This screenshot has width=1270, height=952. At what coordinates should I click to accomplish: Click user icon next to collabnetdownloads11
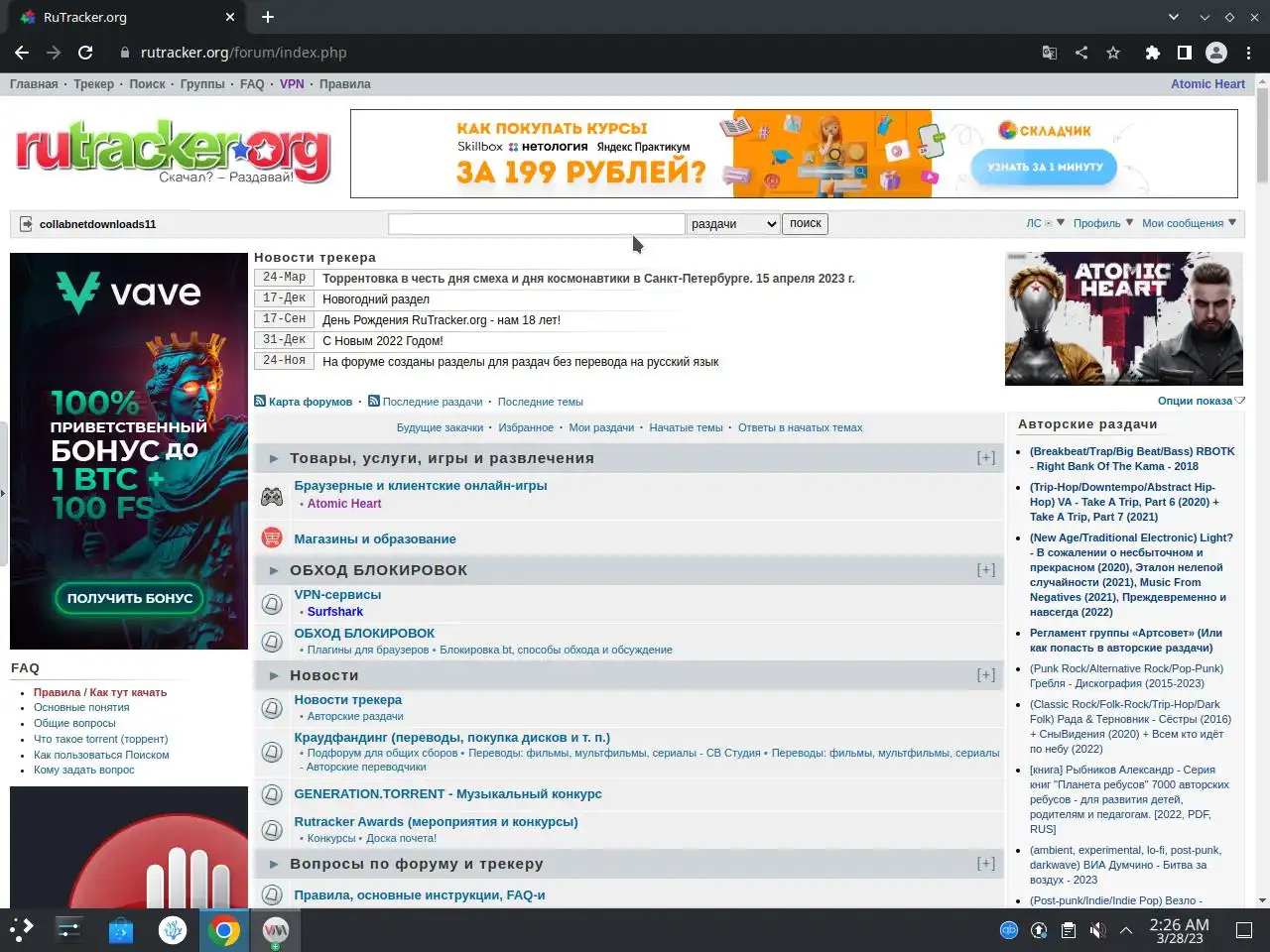(x=27, y=224)
